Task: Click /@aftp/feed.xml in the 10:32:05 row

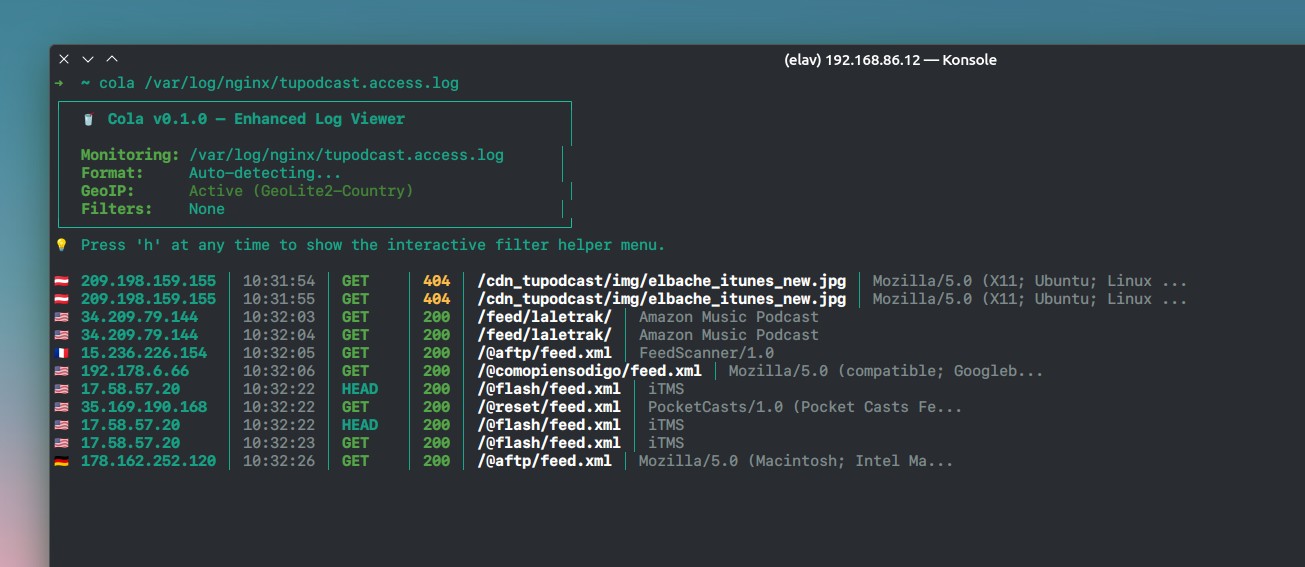Action: click(x=544, y=353)
